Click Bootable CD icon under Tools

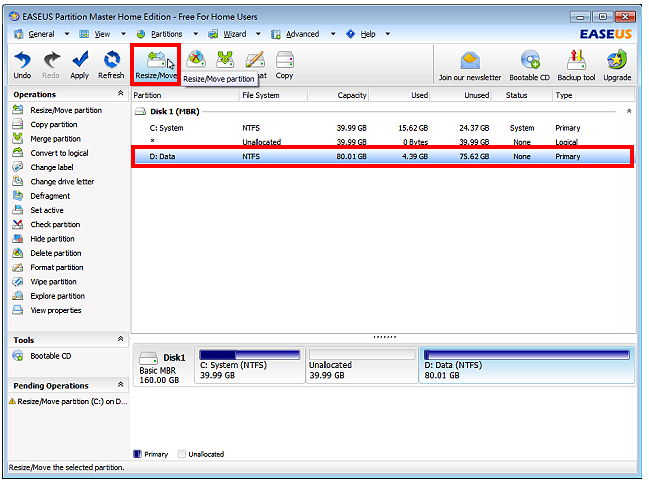point(18,356)
